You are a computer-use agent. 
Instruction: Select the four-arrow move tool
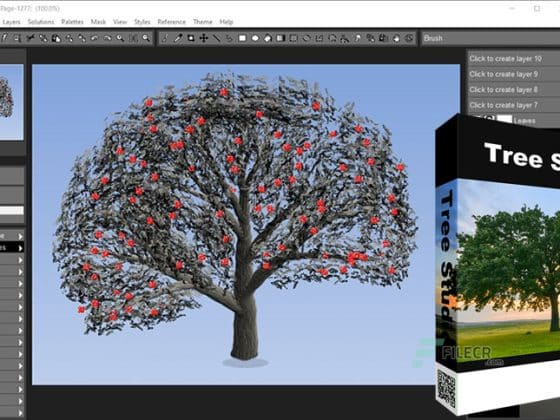click(x=204, y=38)
